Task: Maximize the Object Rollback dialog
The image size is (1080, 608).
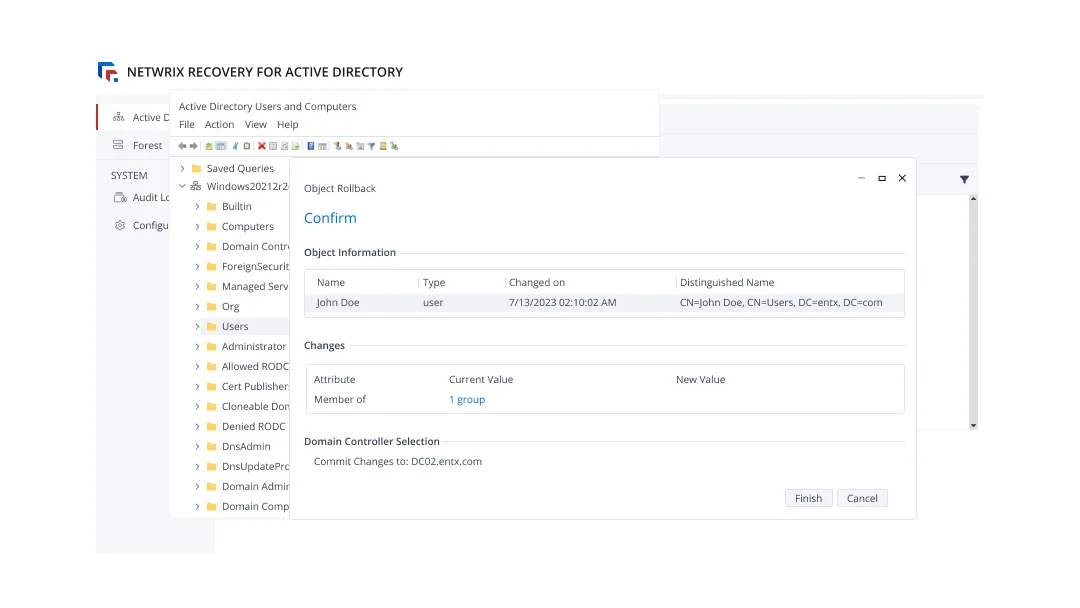Action: [882, 178]
